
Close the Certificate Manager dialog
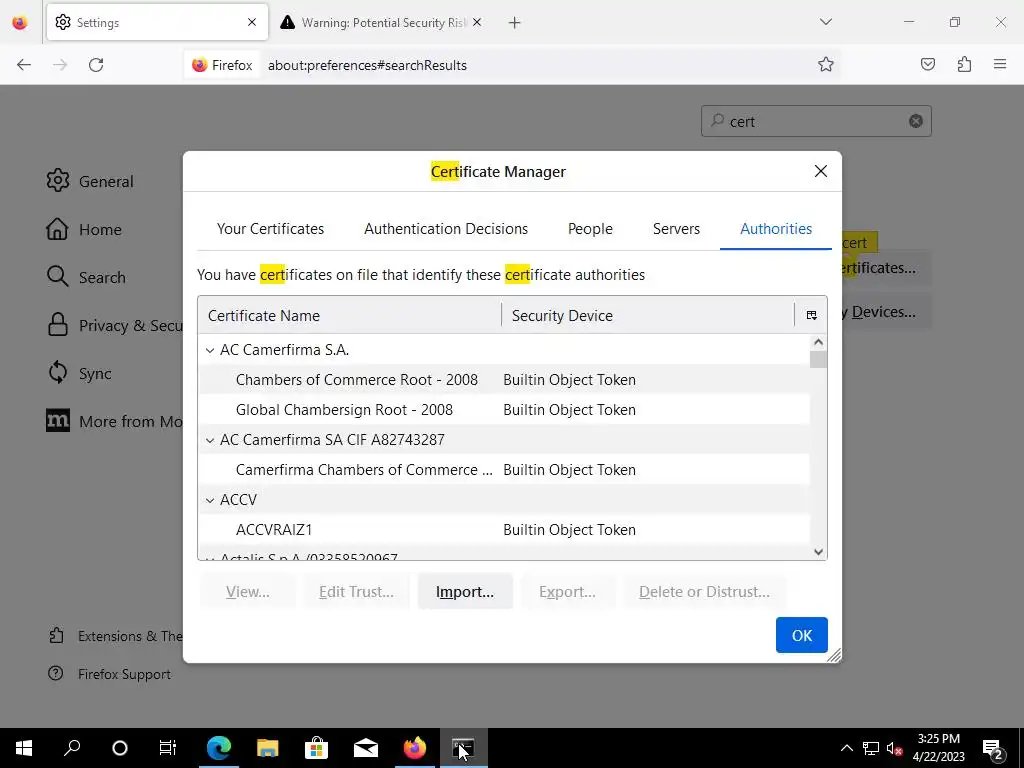coord(821,171)
